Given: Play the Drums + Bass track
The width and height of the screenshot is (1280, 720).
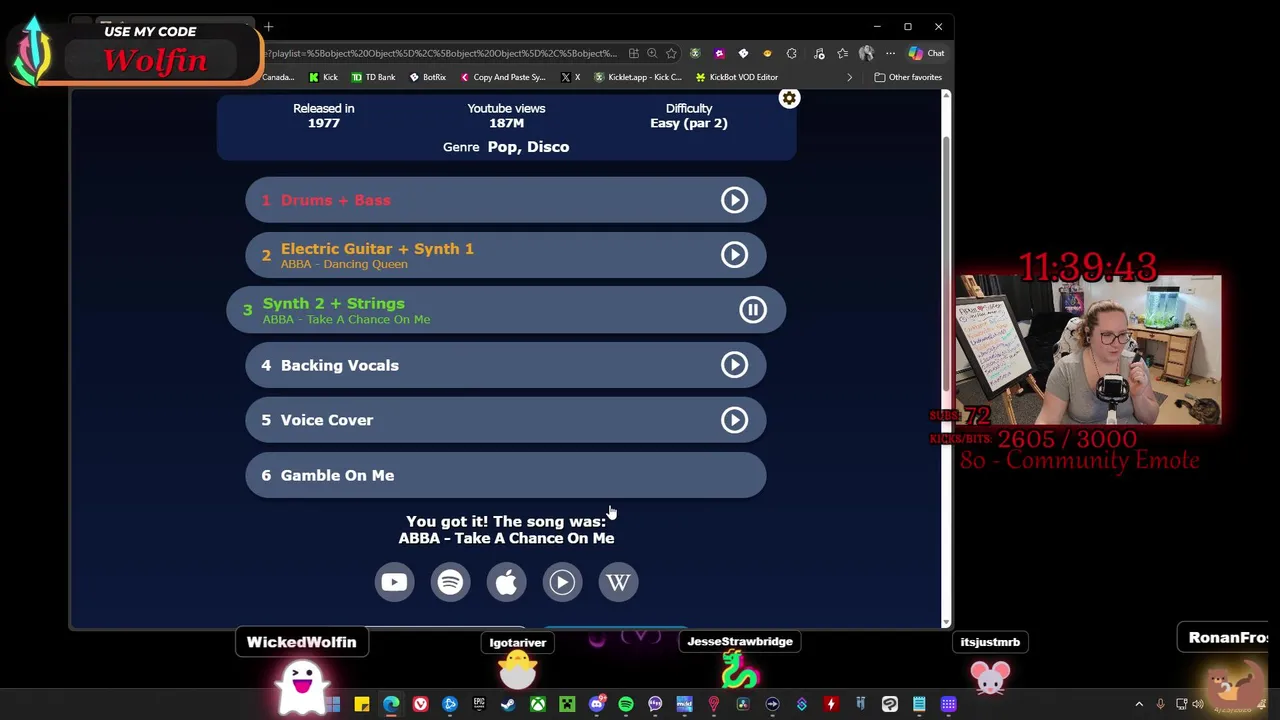Looking at the screenshot, I should point(734,200).
